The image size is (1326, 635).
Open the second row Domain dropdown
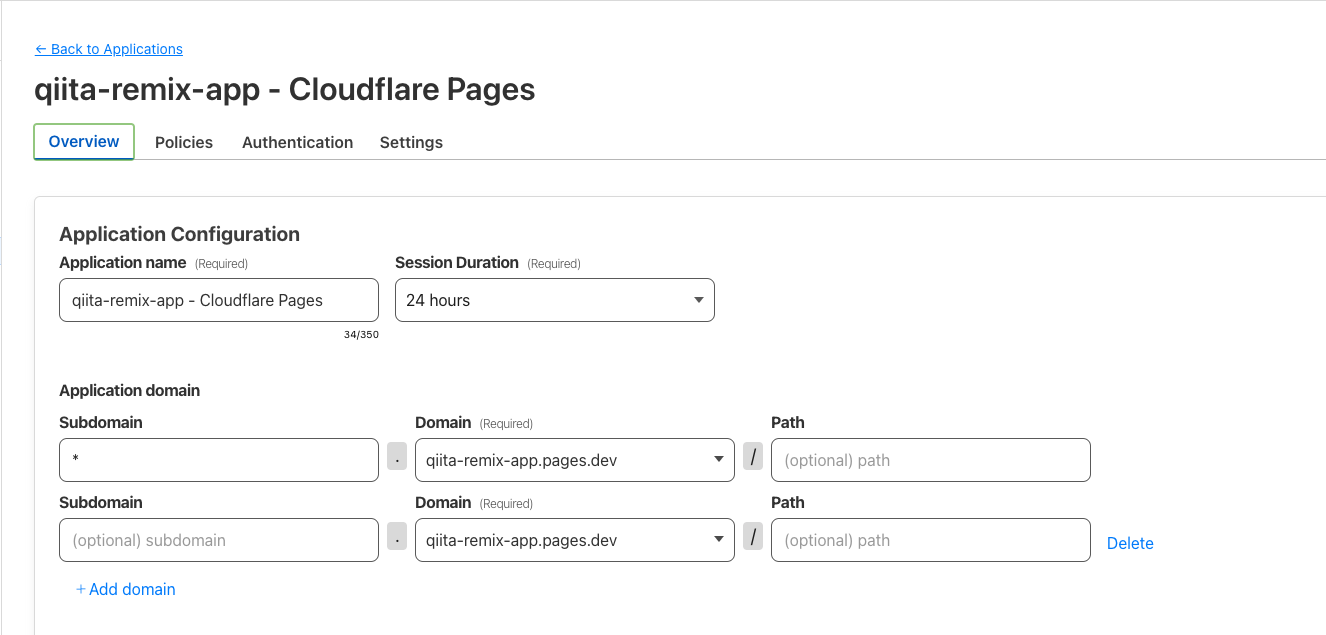[x=575, y=540]
